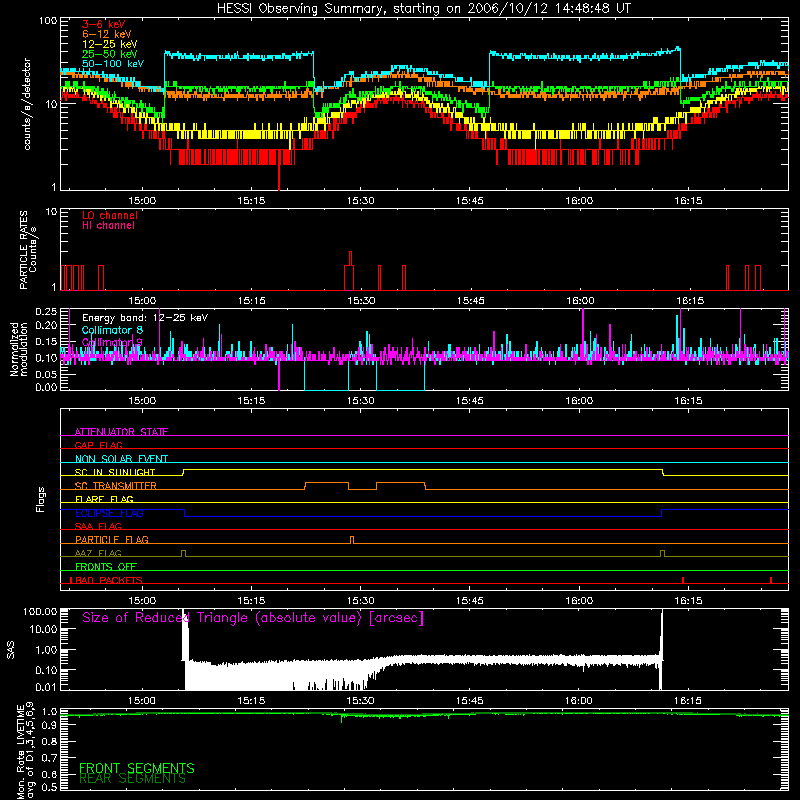Viewport: 800px width, 800px height.
Task: Click the Size of Reduced Triangle title
Action: (x=253, y=618)
